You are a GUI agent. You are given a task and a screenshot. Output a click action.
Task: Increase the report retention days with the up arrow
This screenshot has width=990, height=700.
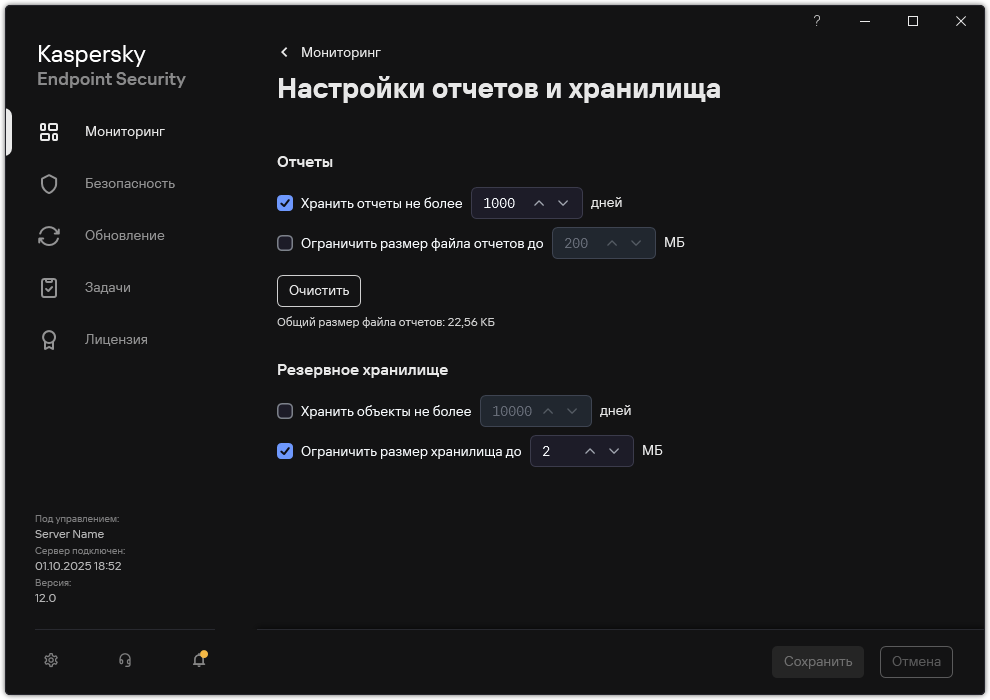[x=540, y=203]
